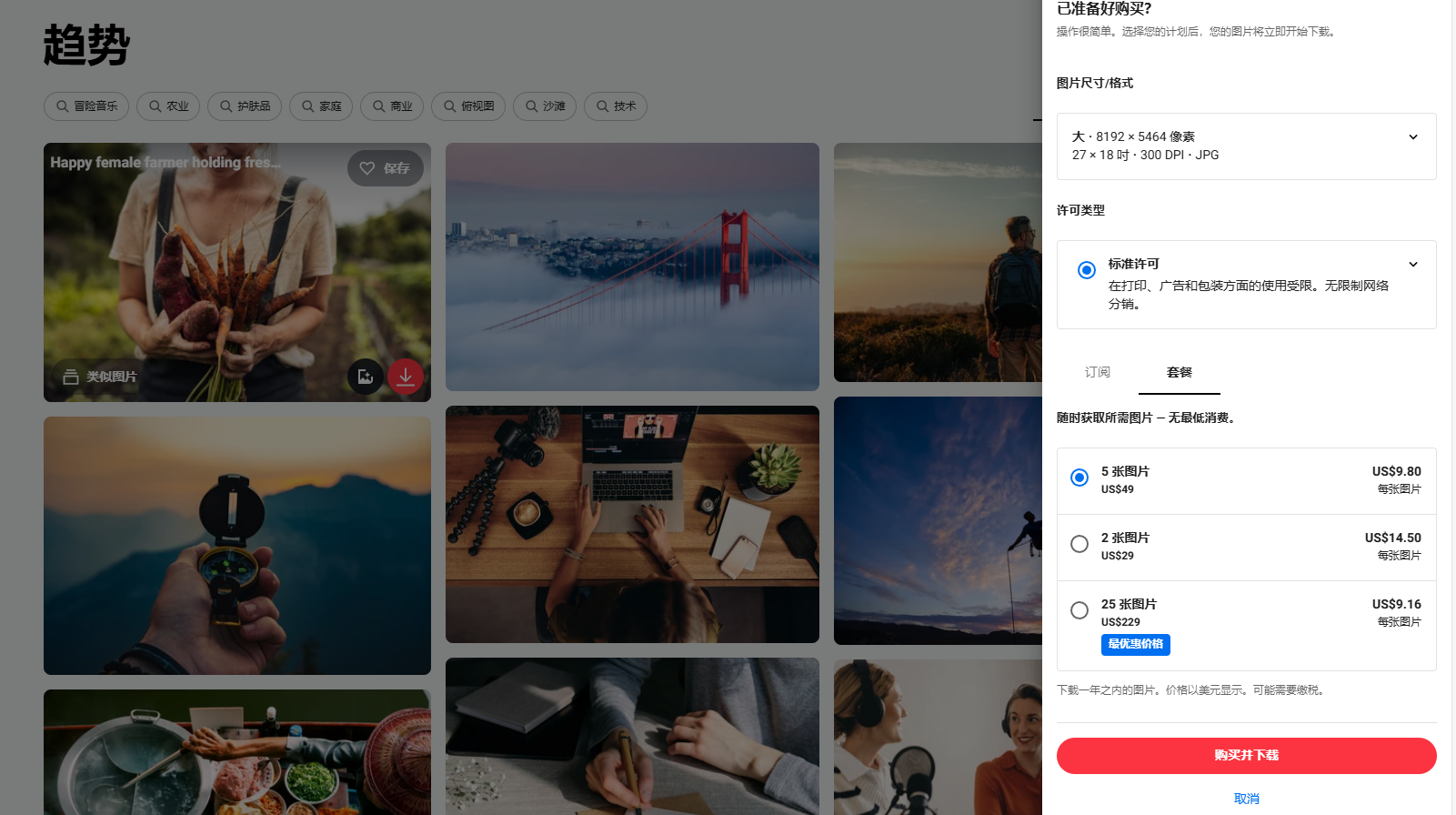Viewport: 1456px width, 815px height.
Task: Expand the 标准许可 license chevron
Action: click(x=1413, y=265)
